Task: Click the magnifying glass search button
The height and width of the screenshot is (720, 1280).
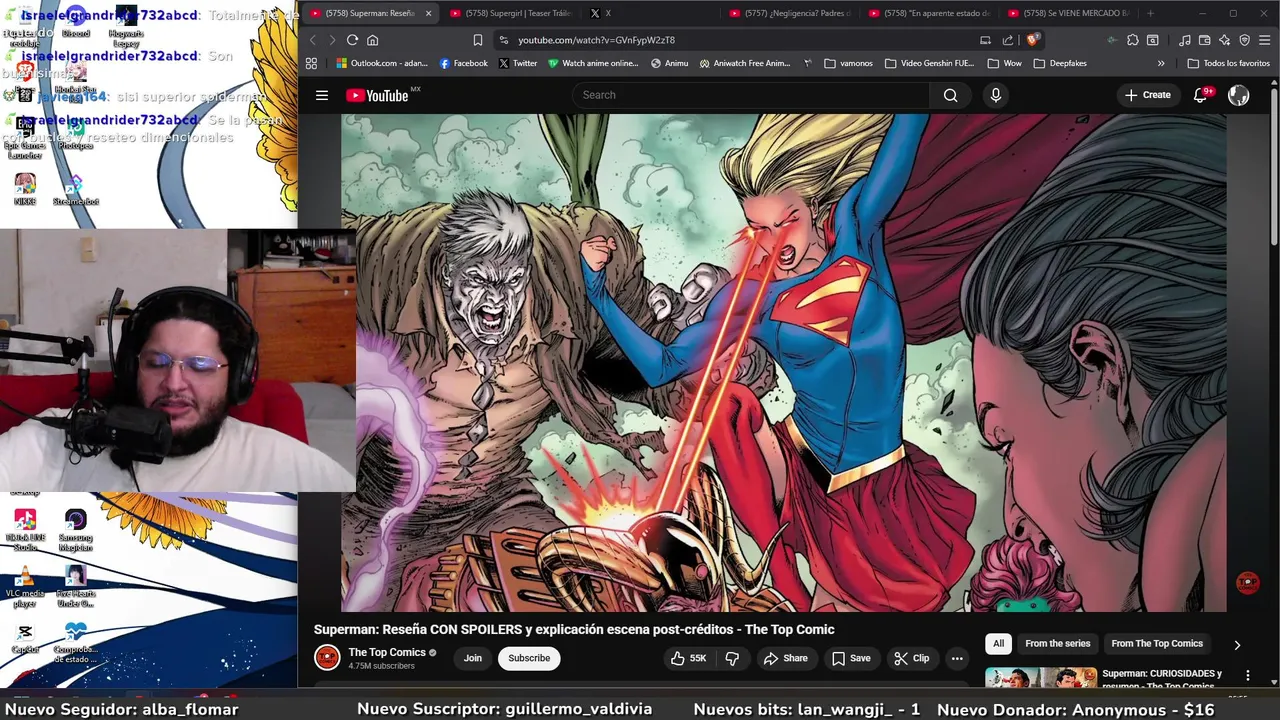Action: pyautogui.click(x=950, y=95)
